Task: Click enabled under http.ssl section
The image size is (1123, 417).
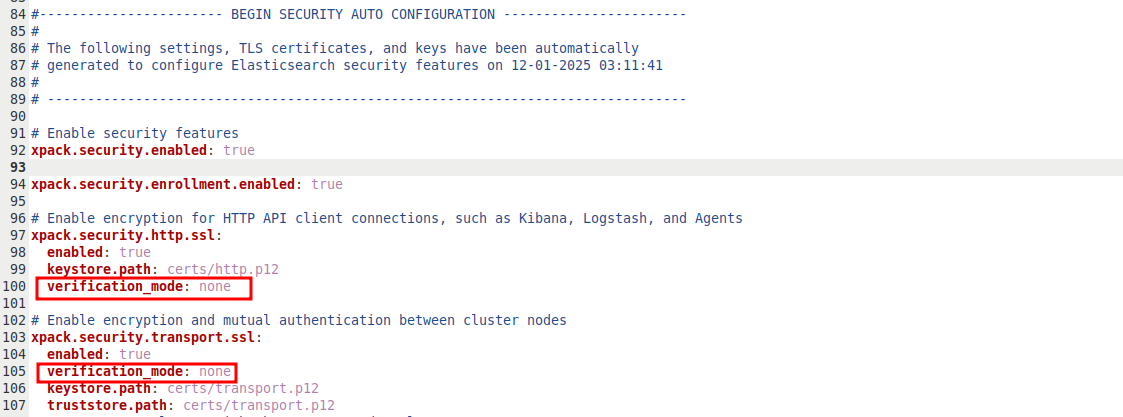Action: pos(75,252)
